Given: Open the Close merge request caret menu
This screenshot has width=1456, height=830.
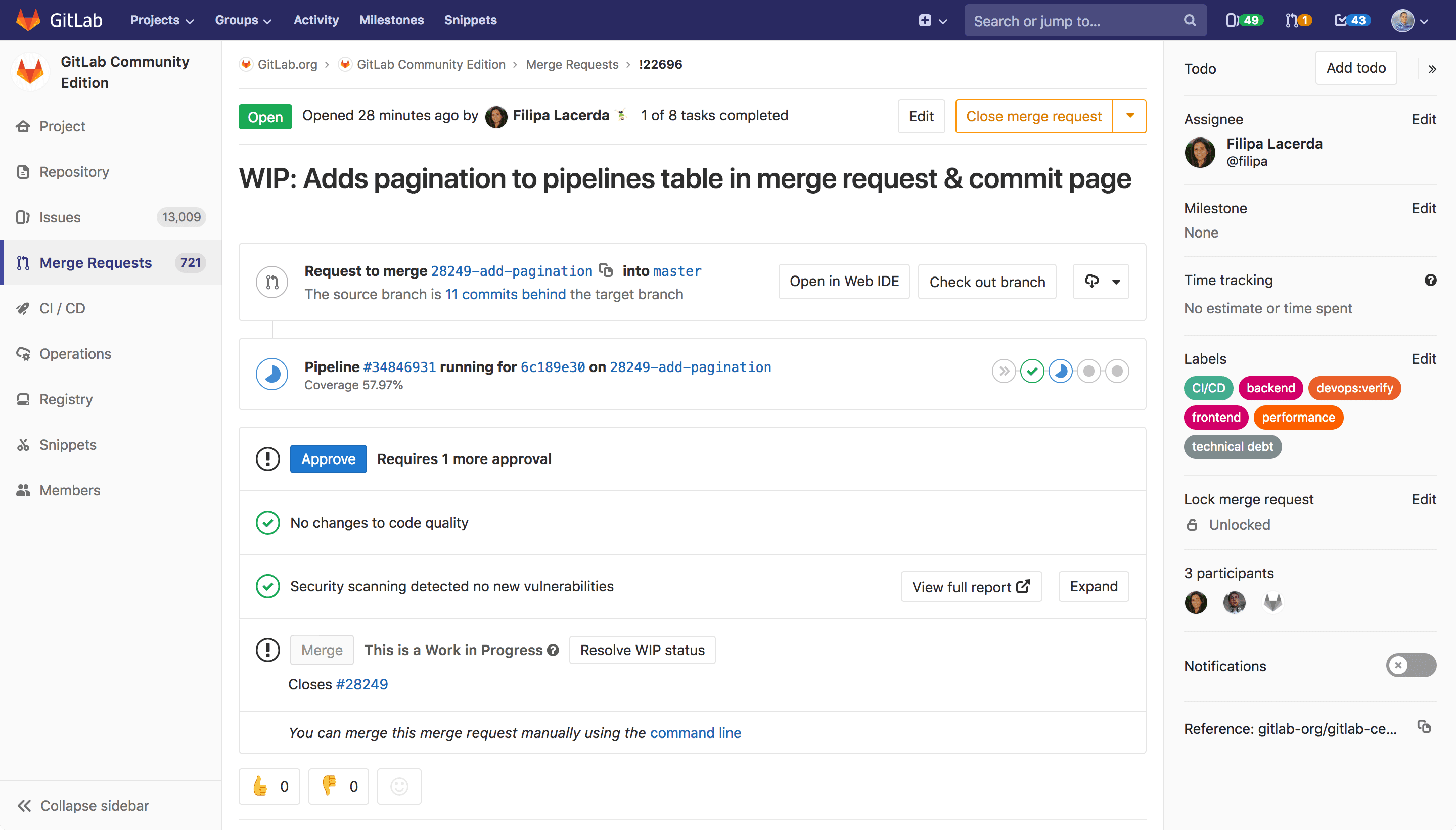Looking at the screenshot, I should (x=1130, y=116).
